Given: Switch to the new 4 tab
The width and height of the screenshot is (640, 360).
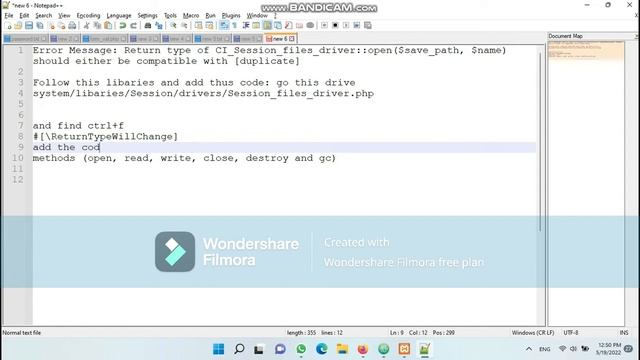Looking at the screenshot, I should [177, 39].
